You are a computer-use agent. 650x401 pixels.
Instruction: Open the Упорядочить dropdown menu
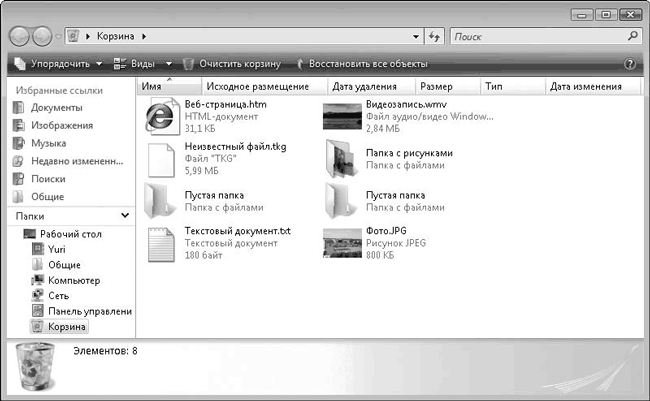[x=60, y=63]
